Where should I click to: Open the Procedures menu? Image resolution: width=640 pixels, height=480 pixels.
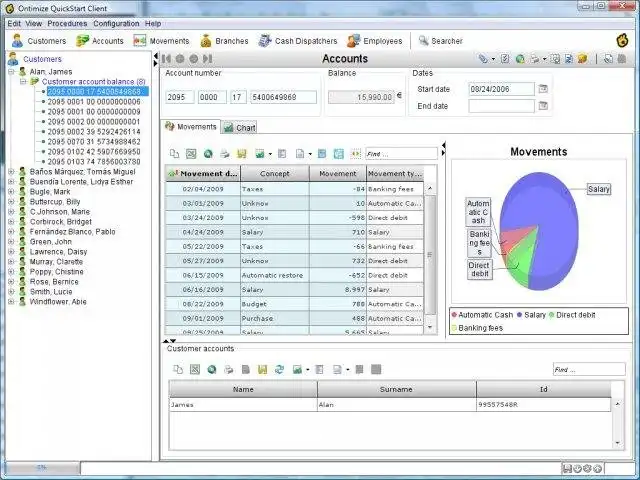(x=67, y=24)
